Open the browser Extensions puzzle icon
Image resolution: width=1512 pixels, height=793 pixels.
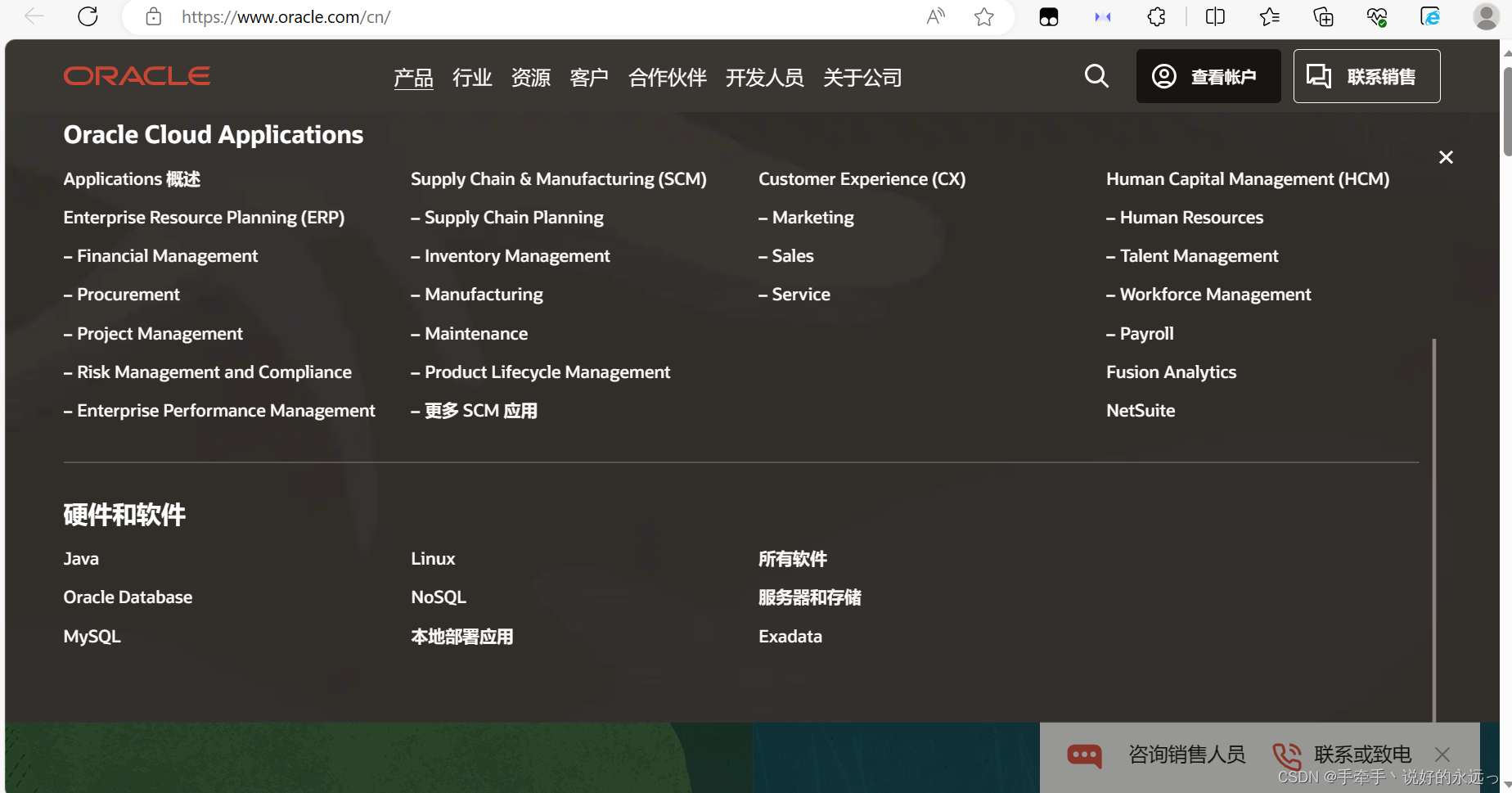pos(1155,16)
